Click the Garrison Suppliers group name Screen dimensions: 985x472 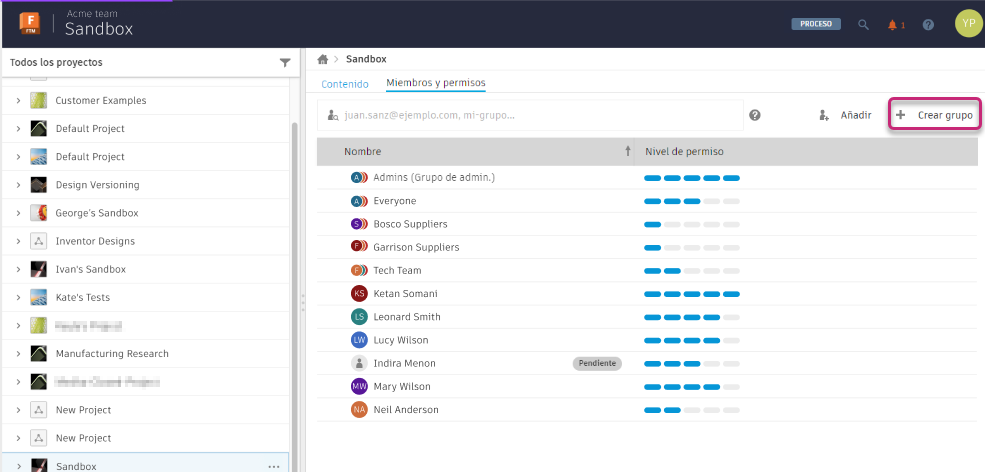coord(416,247)
